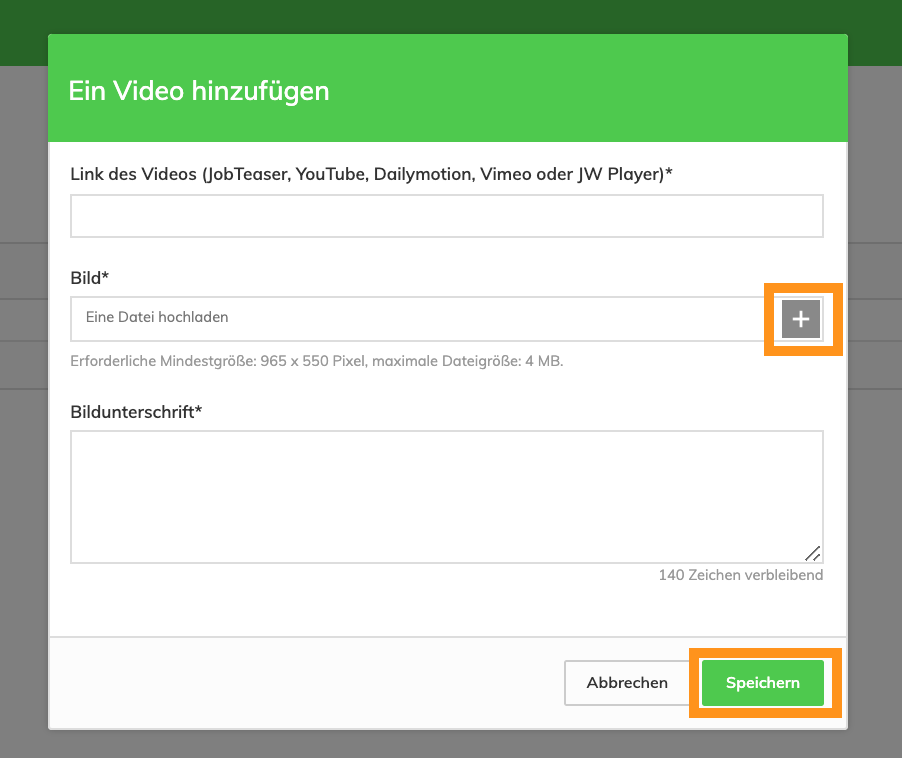Viewport: 902px width, 758px height.
Task: Click the 'Link des Videos' field label
Action: click(371, 174)
